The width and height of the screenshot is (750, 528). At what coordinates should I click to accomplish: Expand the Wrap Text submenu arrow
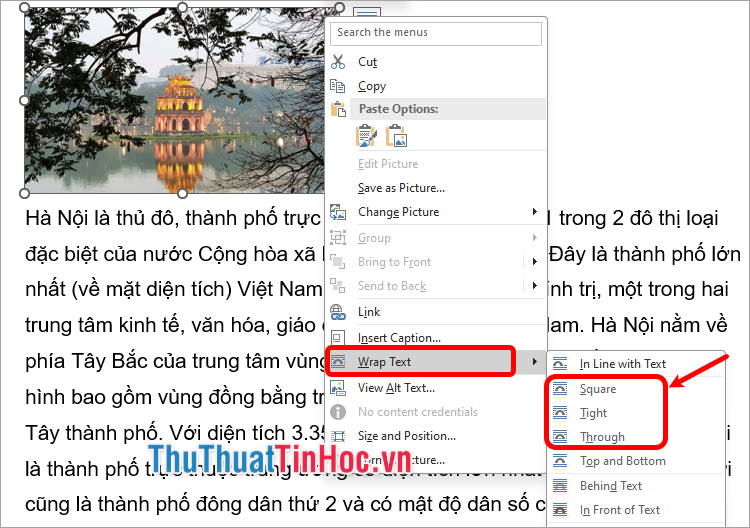point(534,362)
